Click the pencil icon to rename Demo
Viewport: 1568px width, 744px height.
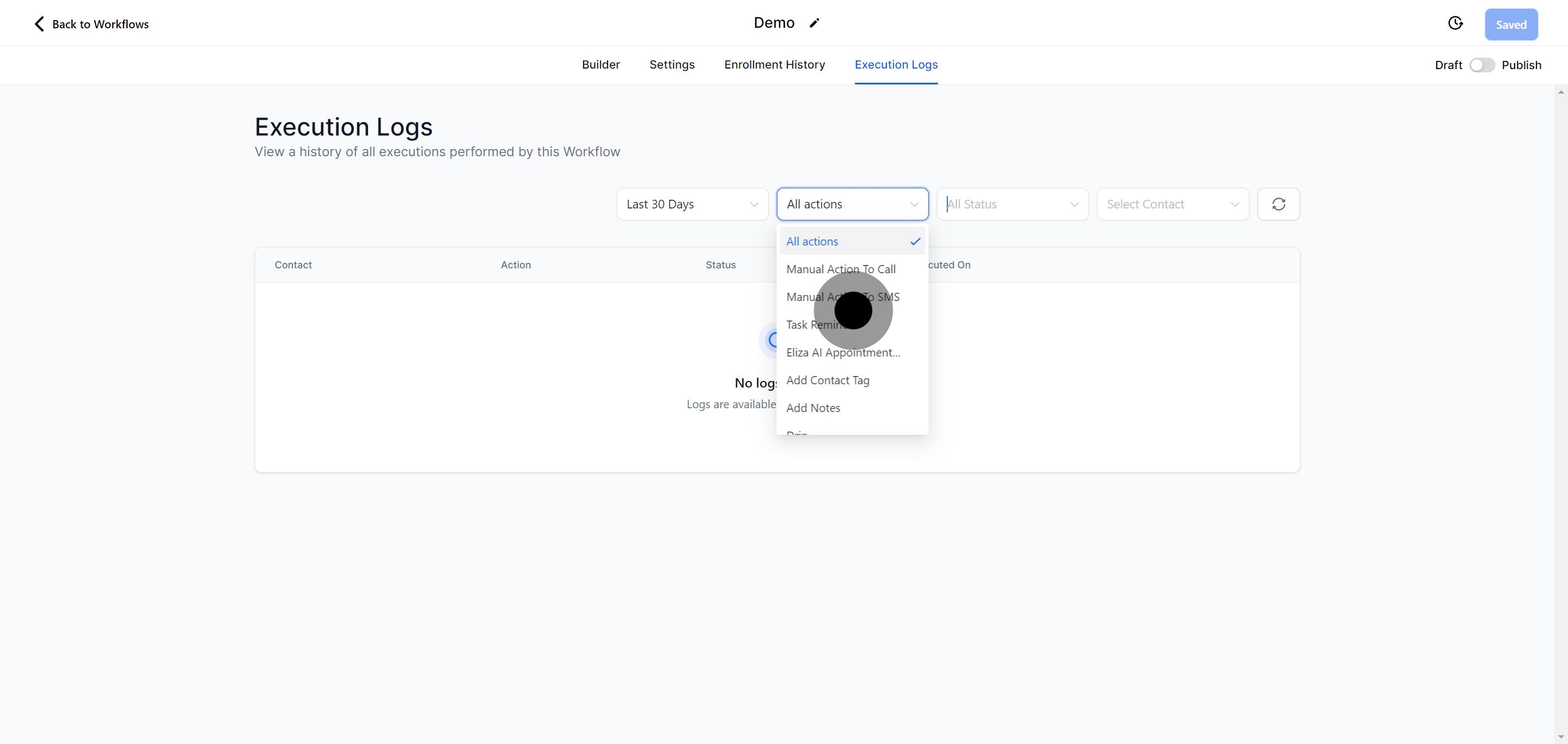[x=814, y=23]
